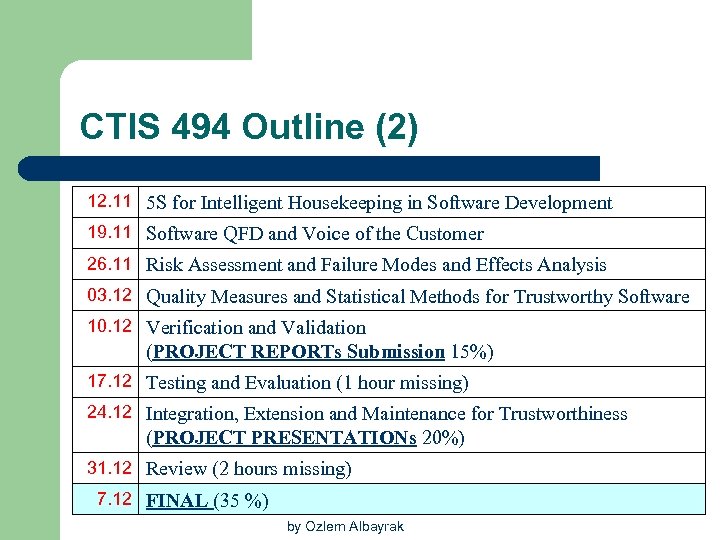720x540 pixels.
Task: Click the 5S for Intelligent Housekeeping topic
Action: 379,202
